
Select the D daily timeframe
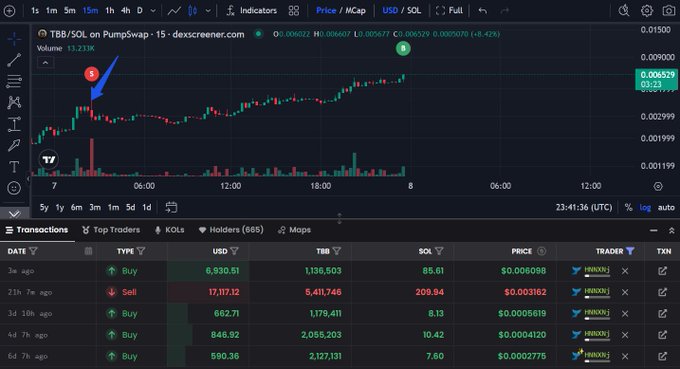(x=140, y=10)
